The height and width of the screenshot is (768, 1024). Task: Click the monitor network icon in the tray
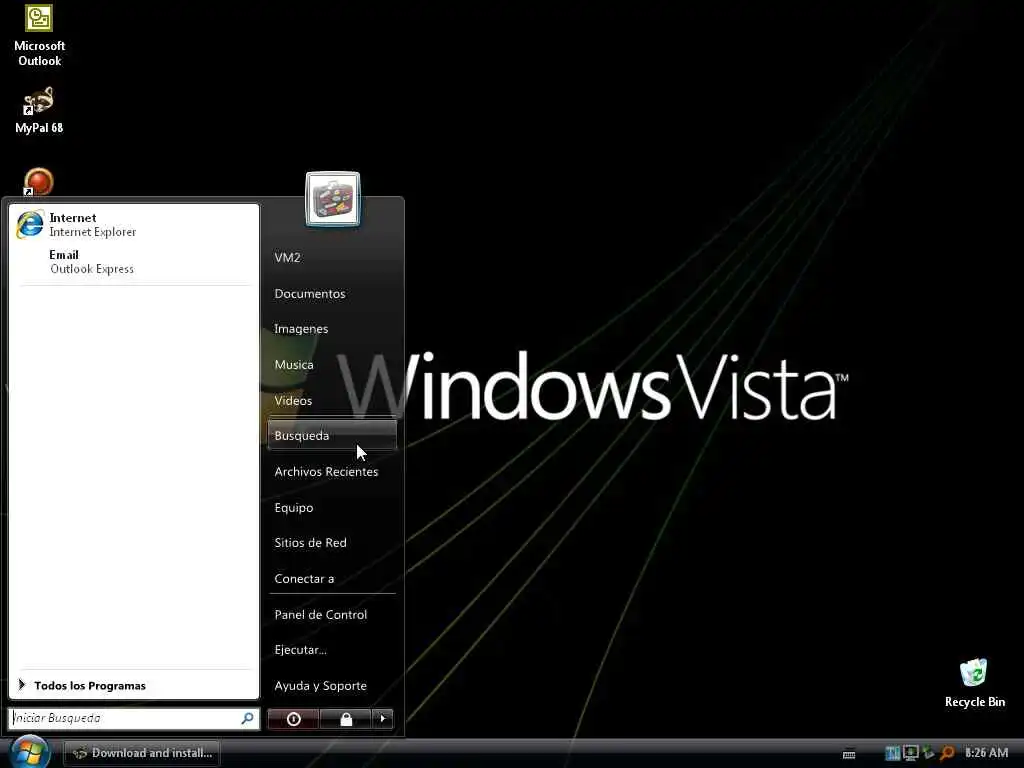coord(910,753)
